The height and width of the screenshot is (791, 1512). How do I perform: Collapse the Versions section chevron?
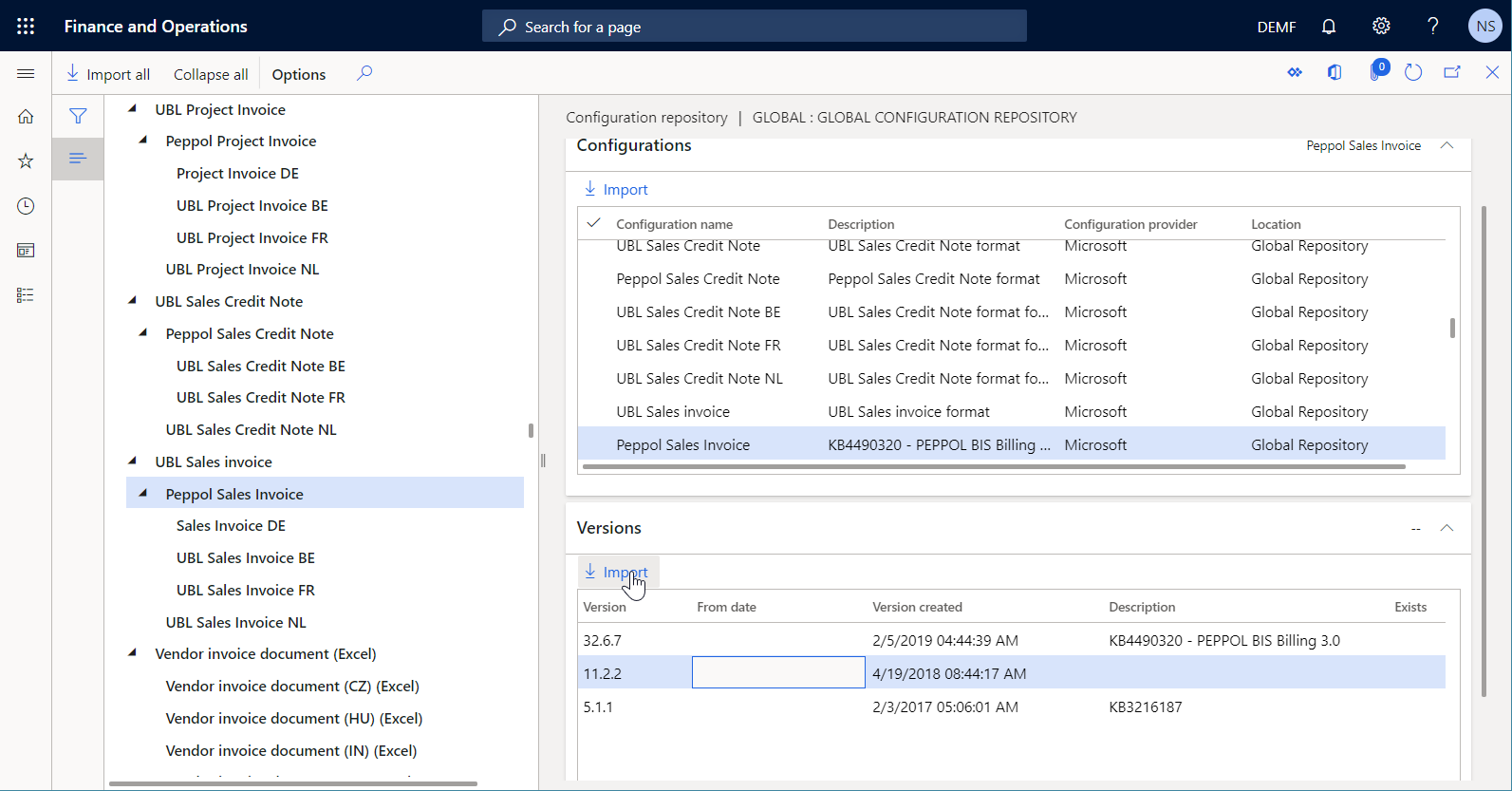(1447, 528)
